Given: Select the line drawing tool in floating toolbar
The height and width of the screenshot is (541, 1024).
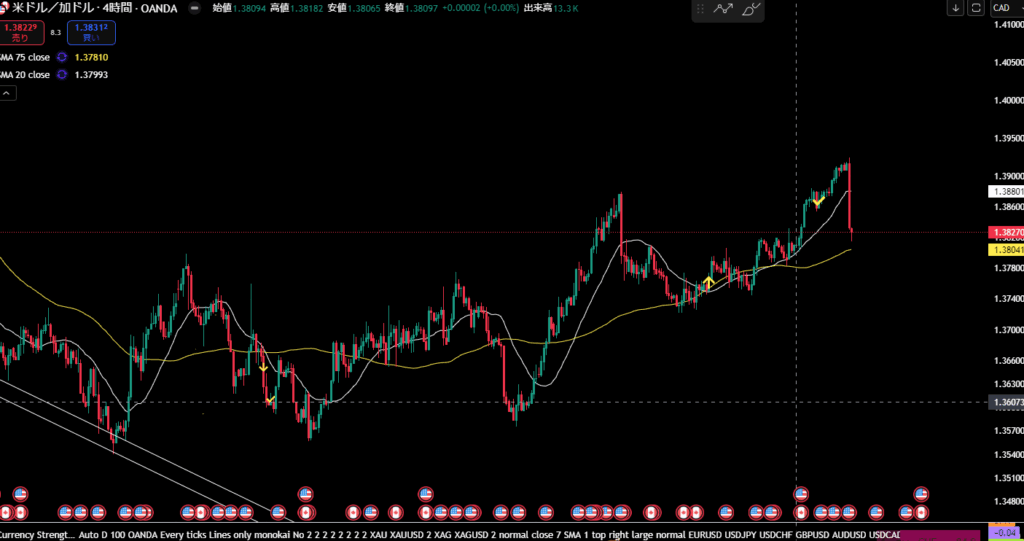Looking at the screenshot, I should pyautogui.click(x=724, y=11).
